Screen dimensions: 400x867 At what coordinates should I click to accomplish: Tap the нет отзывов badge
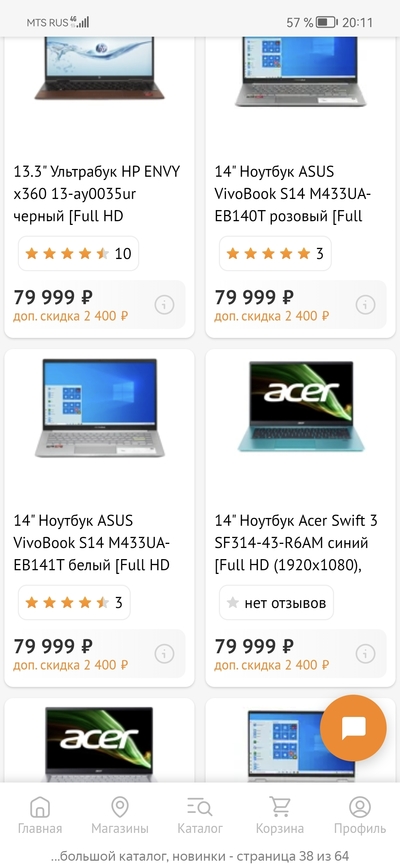pos(277,603)
